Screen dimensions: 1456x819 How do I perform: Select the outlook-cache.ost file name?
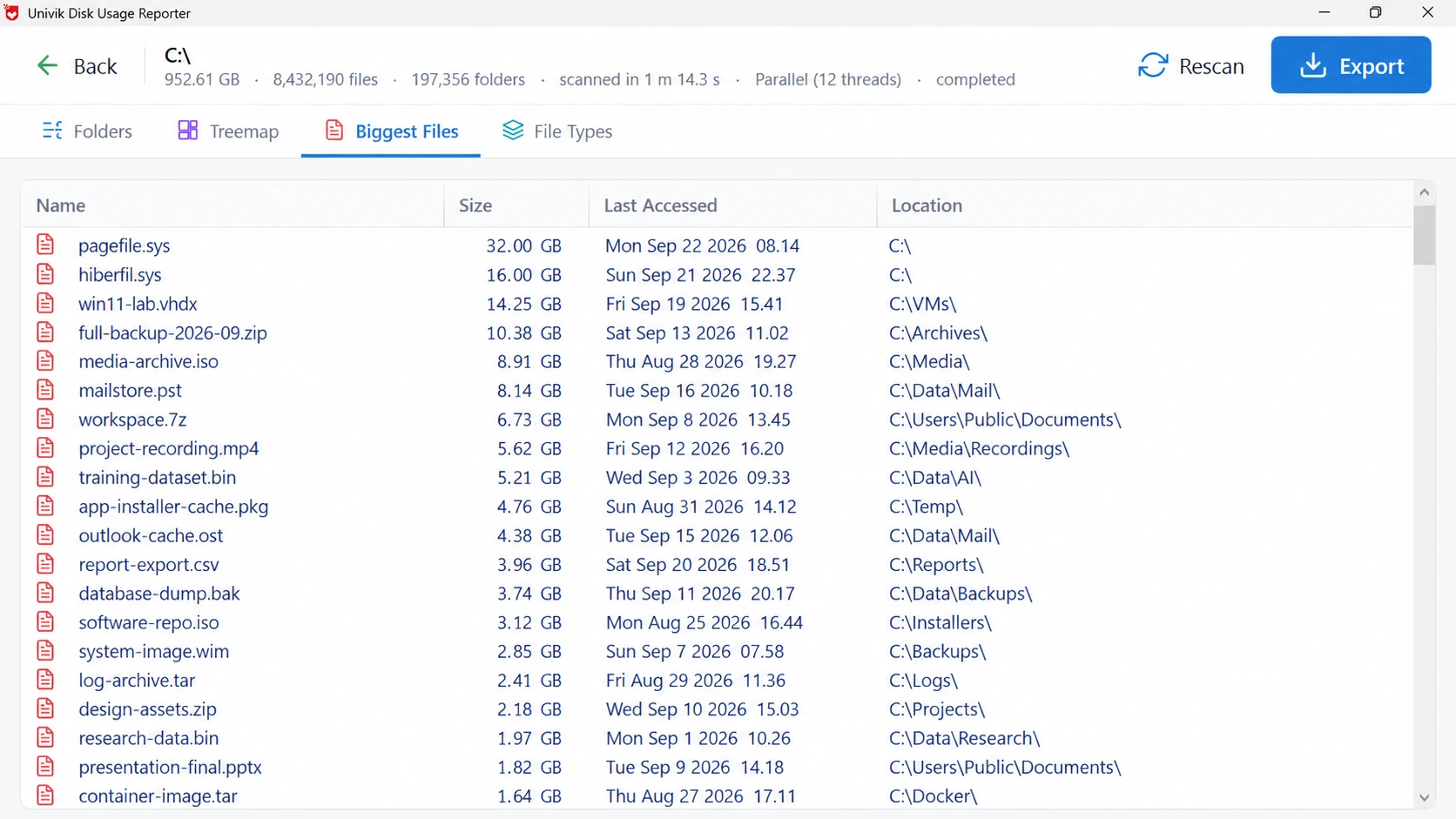tap(151, 535)
